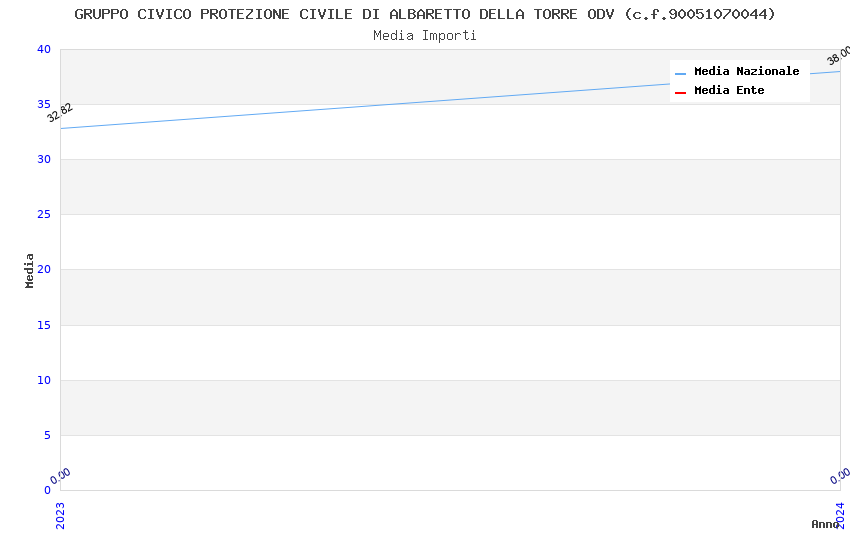
Task: Select the Media Ente legend label
Action: pos(729,91)
